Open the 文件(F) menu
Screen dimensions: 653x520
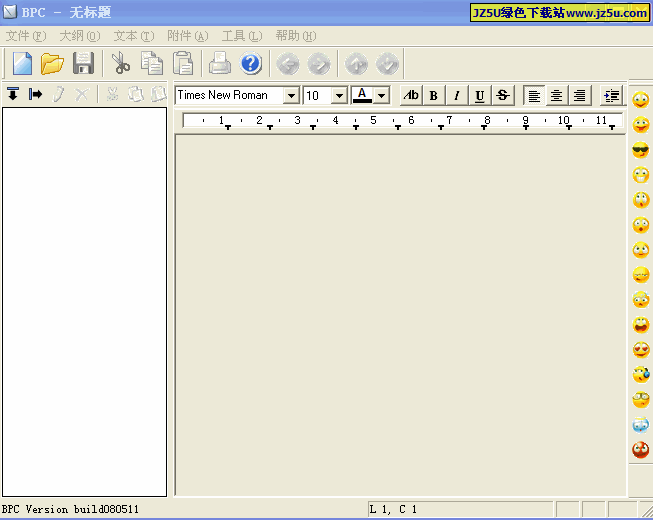point(26,36)
